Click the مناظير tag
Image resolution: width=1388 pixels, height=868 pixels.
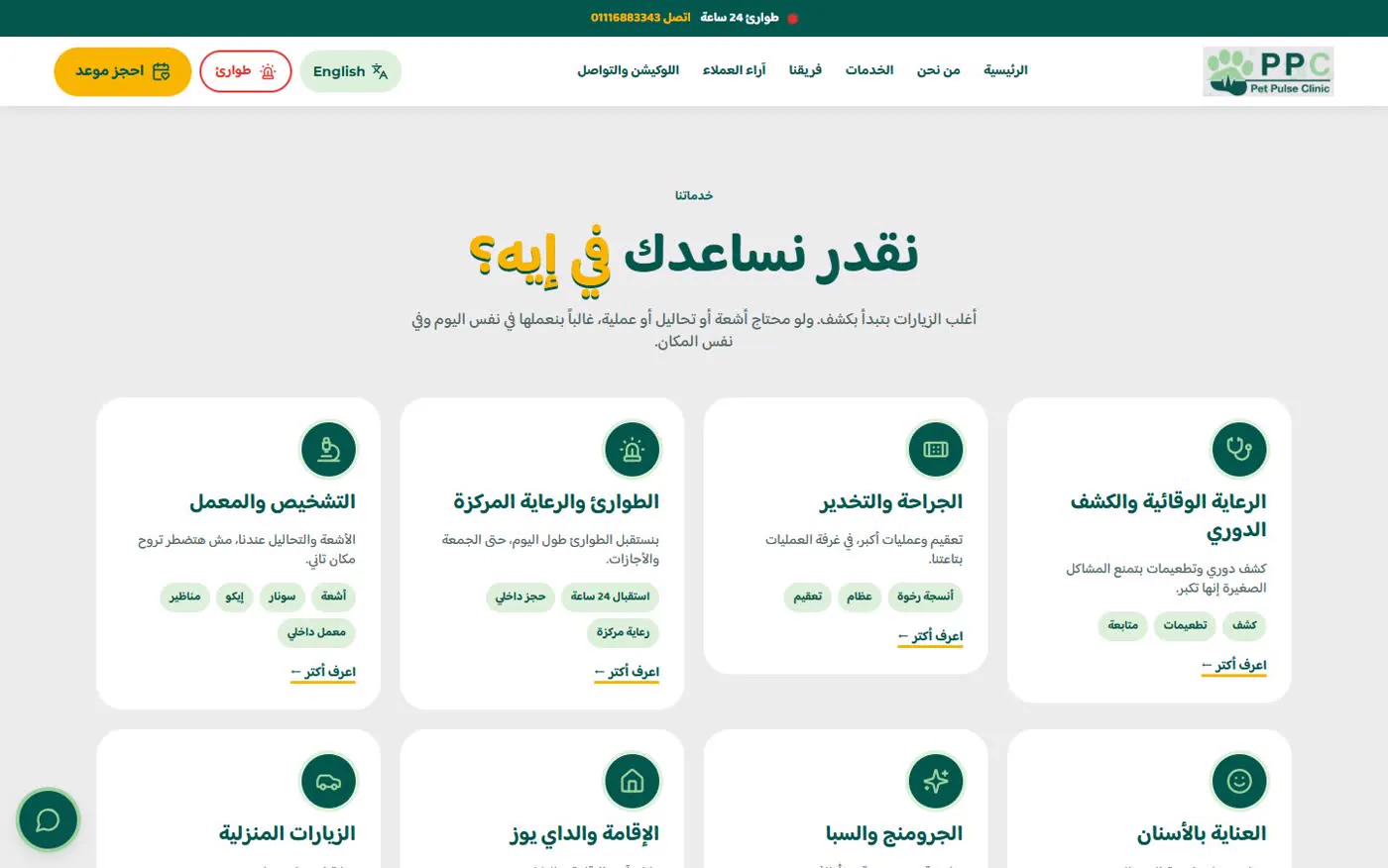point(184,597)
